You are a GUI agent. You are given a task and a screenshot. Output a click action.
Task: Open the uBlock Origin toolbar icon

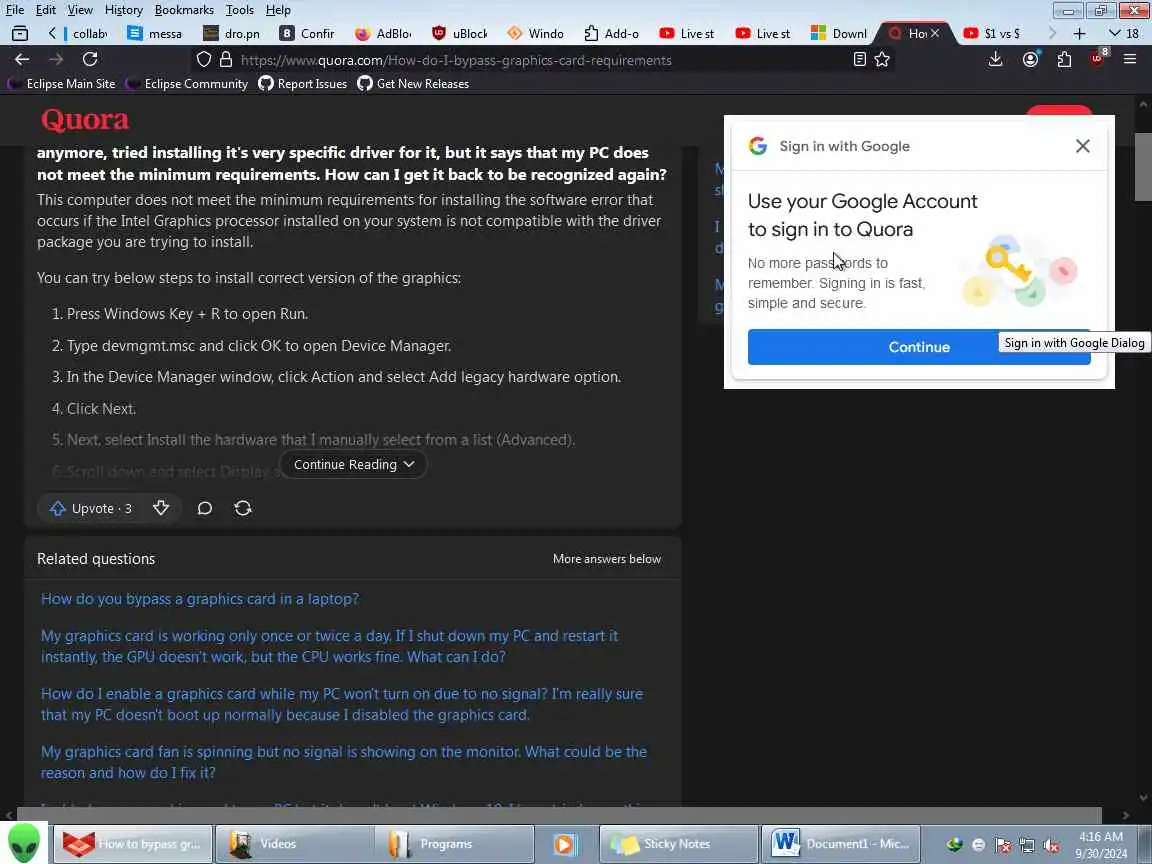click(x=1098, y=59)
